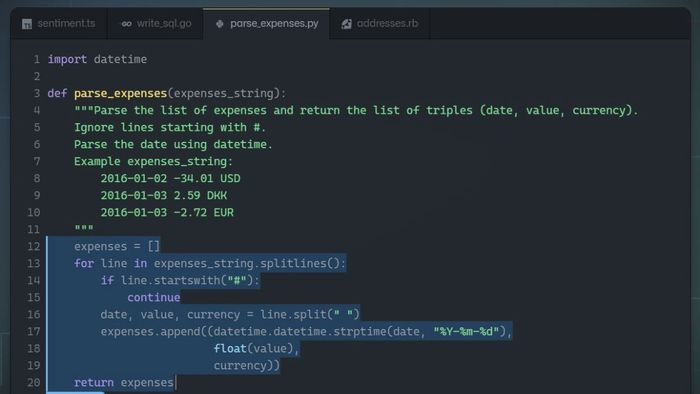This screenshot has height=394, width=700.
Task: Click line number 1 in the gutter
Action: [x=37, y=59]
